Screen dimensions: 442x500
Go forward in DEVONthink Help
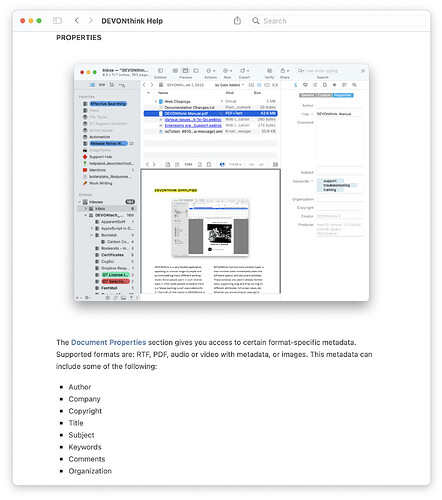coord(91,21)
